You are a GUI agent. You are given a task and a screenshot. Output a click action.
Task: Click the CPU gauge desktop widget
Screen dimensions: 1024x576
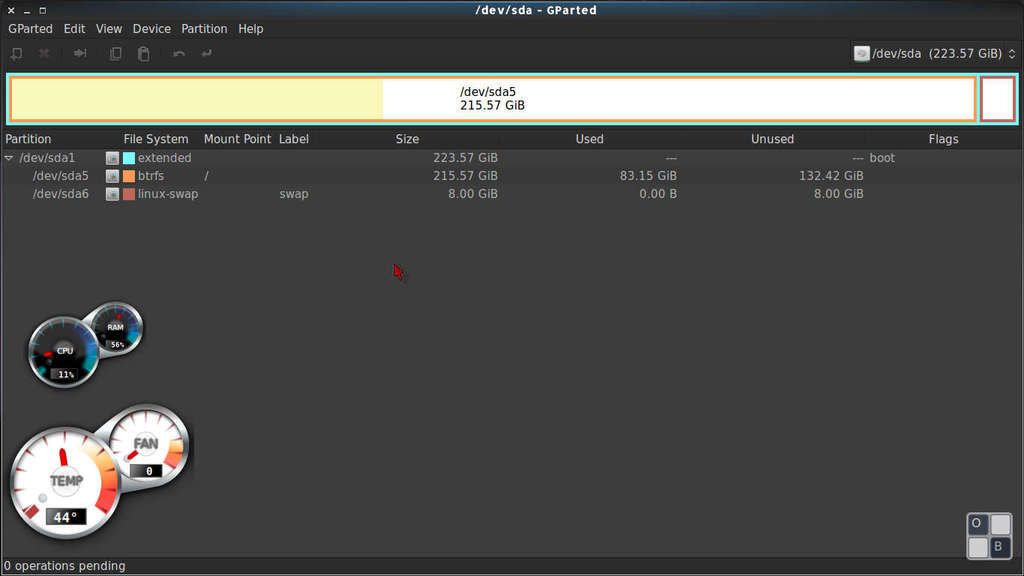point(64,352)
